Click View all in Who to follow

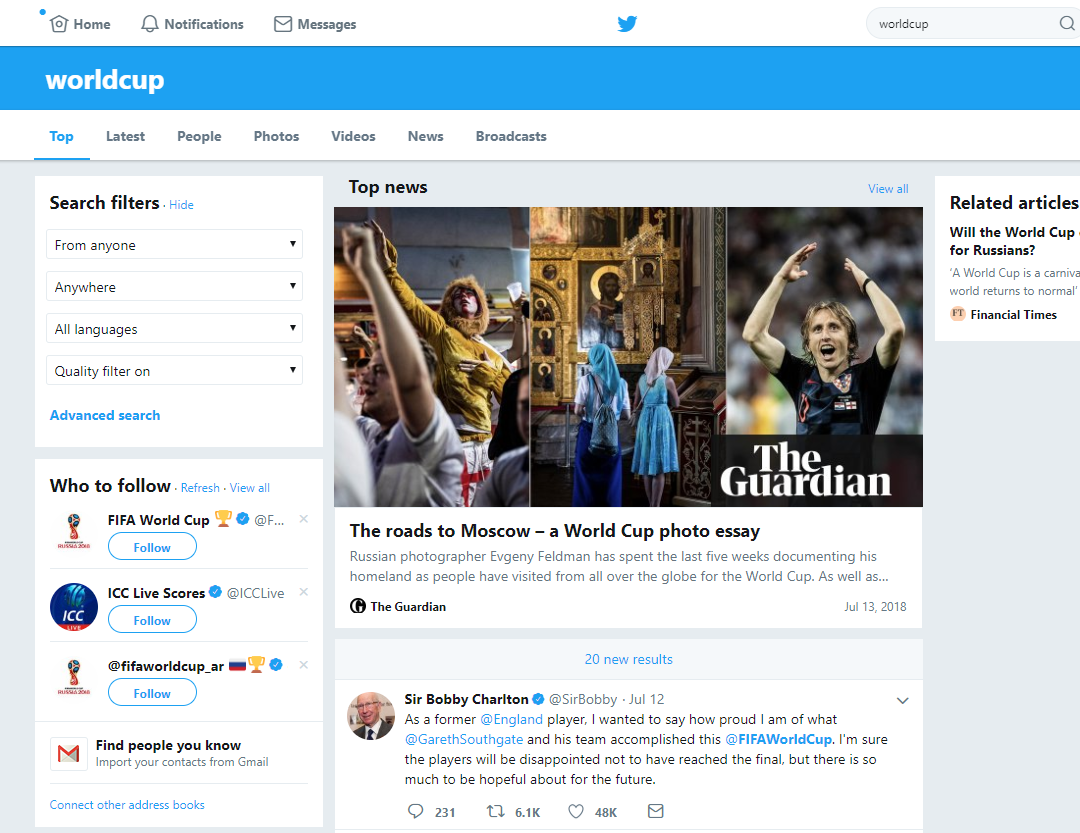pos(249,488)
